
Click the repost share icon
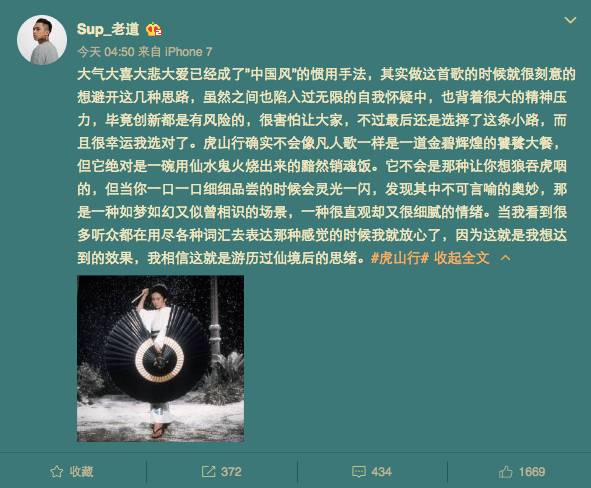(x=208, y=472)
